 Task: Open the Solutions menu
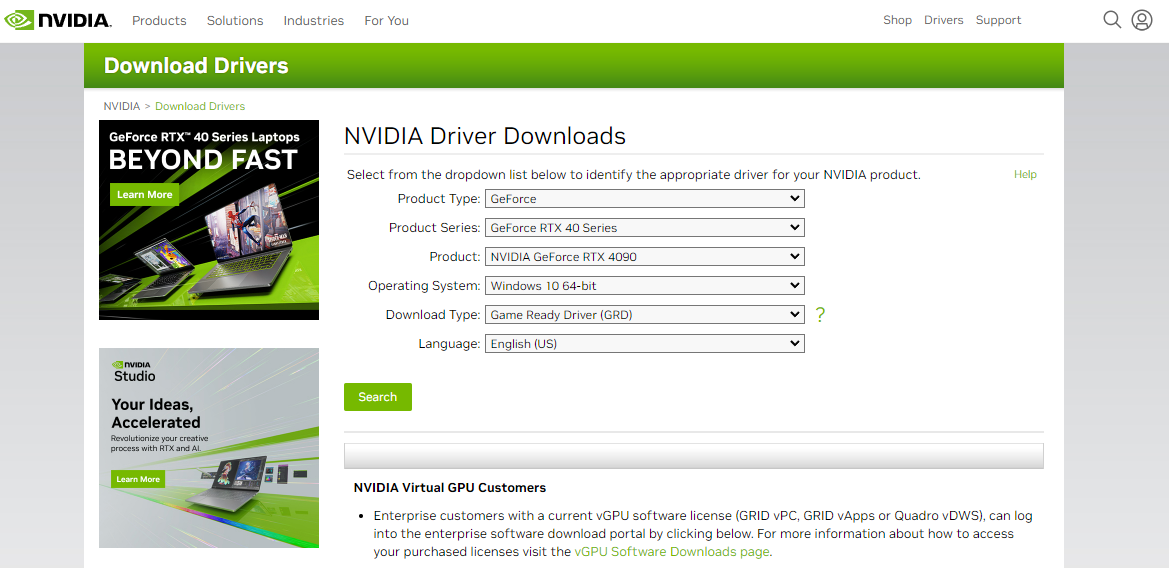point(235,21)
